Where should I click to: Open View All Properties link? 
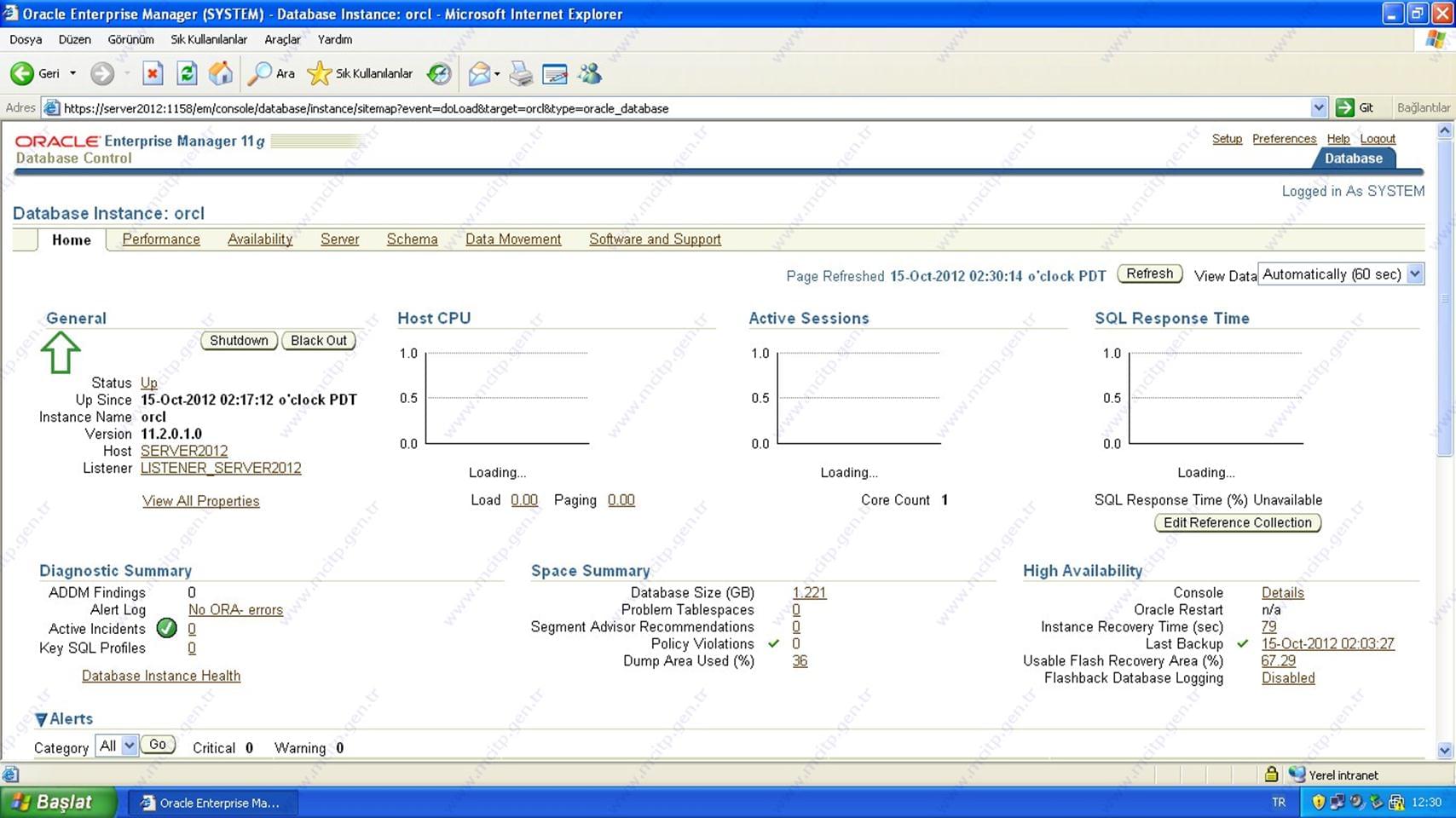201,501
